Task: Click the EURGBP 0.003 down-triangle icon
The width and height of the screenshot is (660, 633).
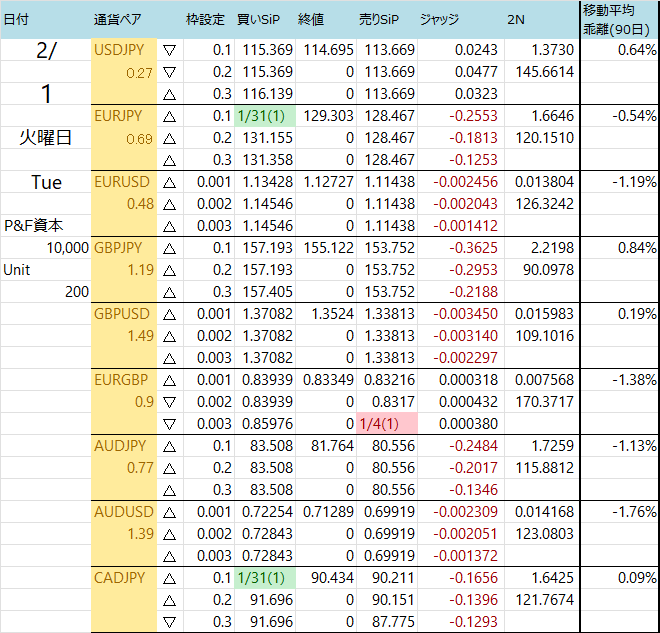Action: click(169, 424)
